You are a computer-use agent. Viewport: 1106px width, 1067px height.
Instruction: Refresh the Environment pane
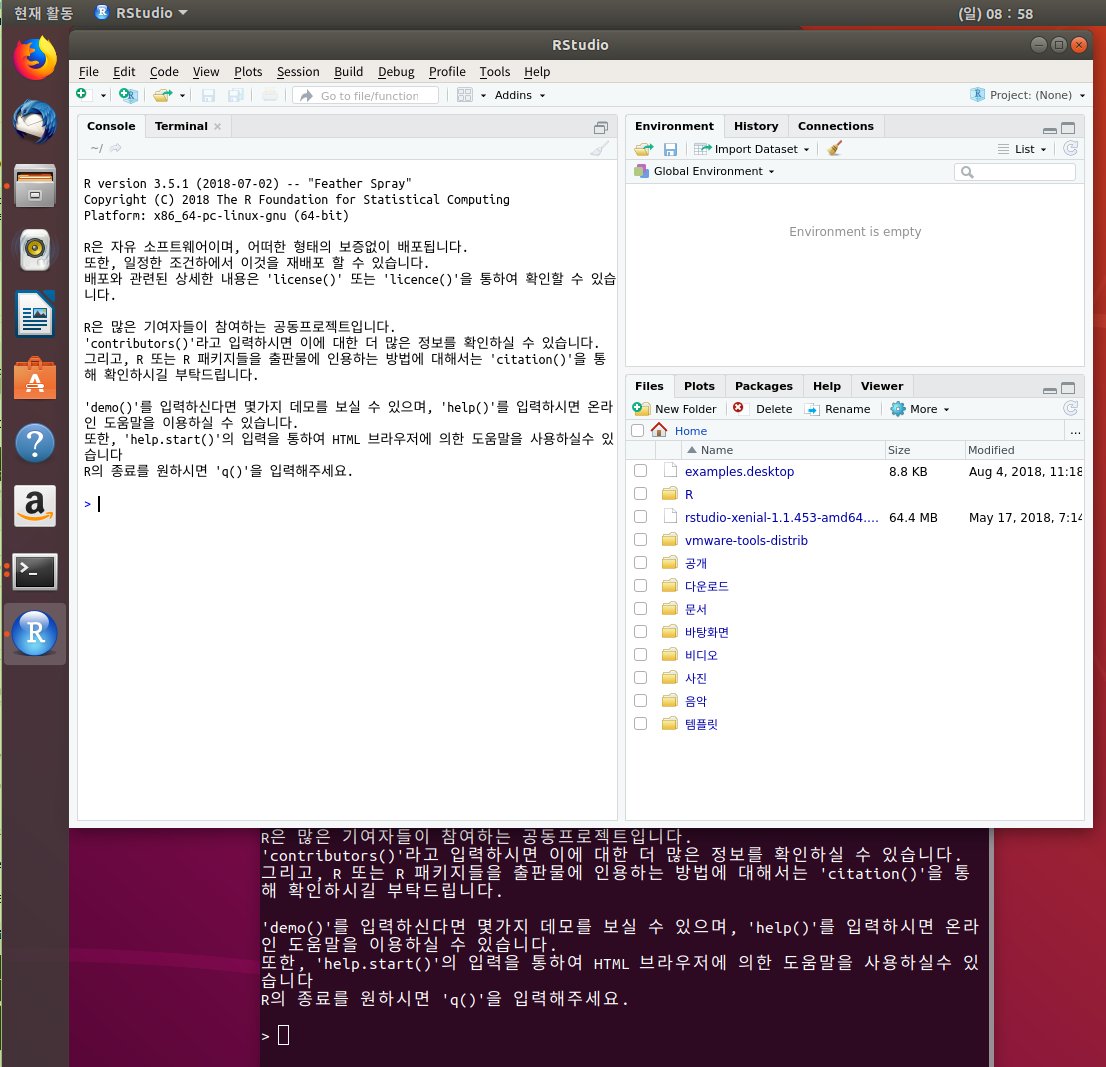(x=1071, y=148)
